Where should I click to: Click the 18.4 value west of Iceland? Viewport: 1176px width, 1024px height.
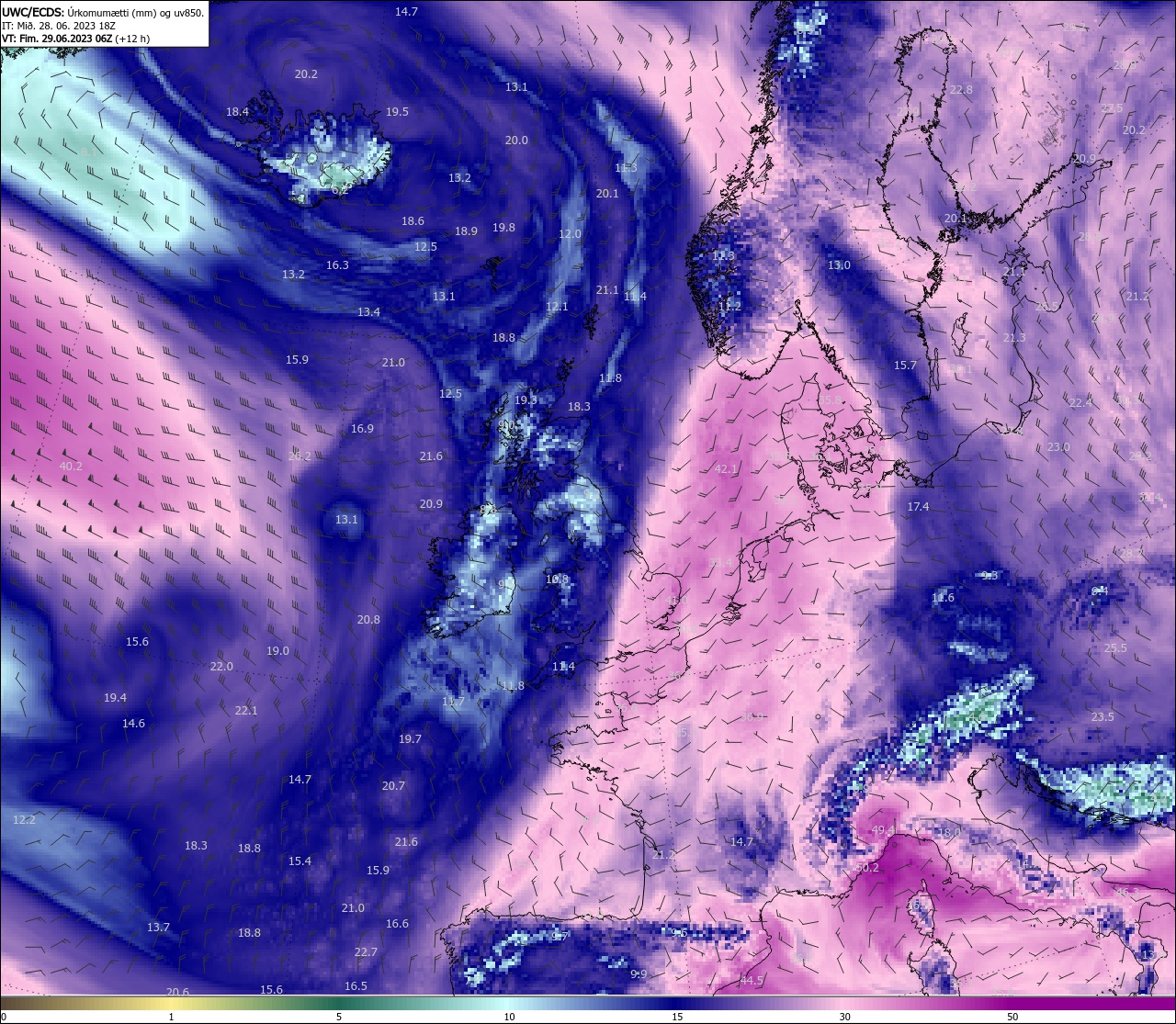pyautogui.click(x=237, y=112)
